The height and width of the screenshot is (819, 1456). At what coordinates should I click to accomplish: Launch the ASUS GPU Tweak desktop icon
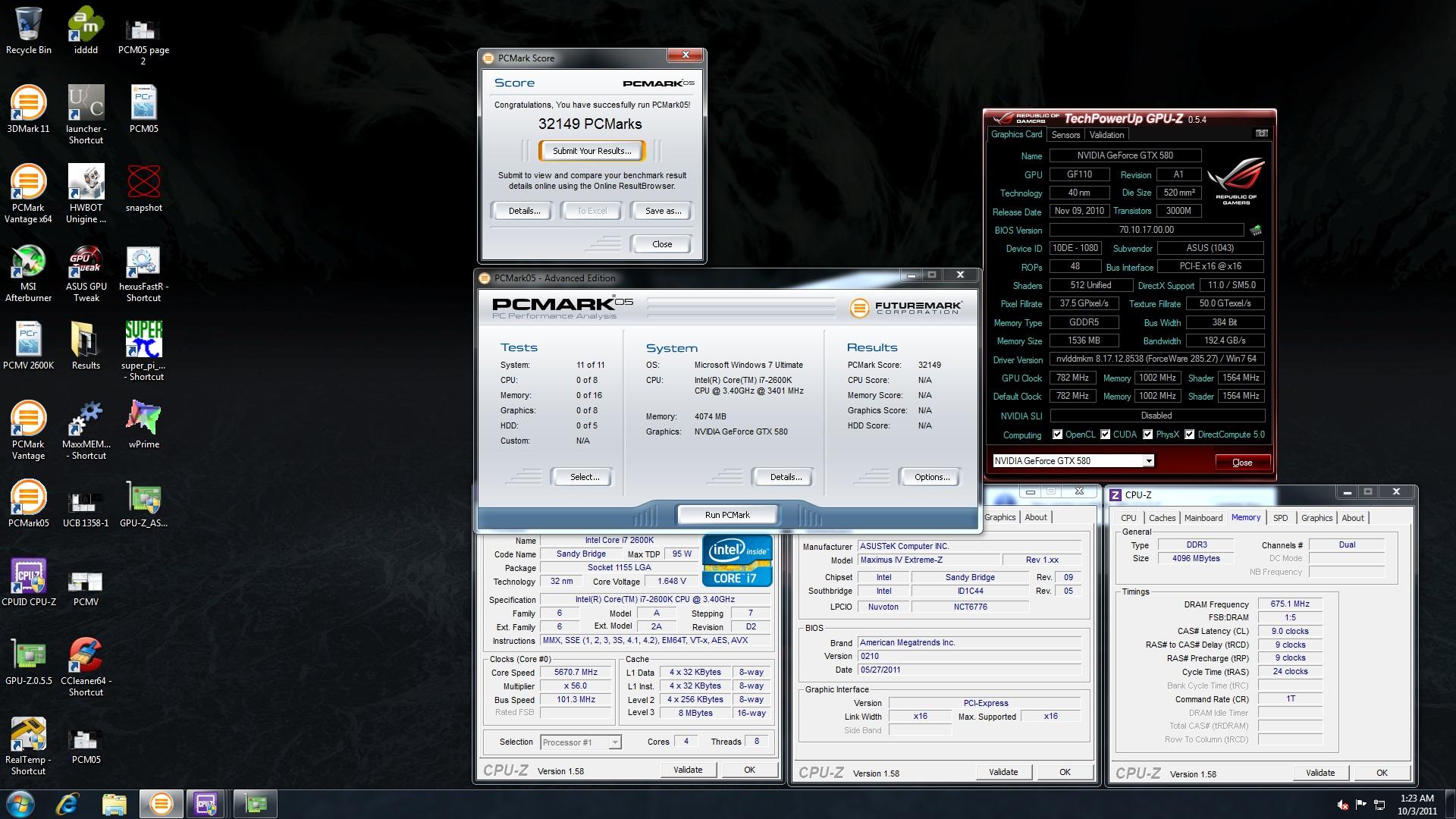coord(86,272)
